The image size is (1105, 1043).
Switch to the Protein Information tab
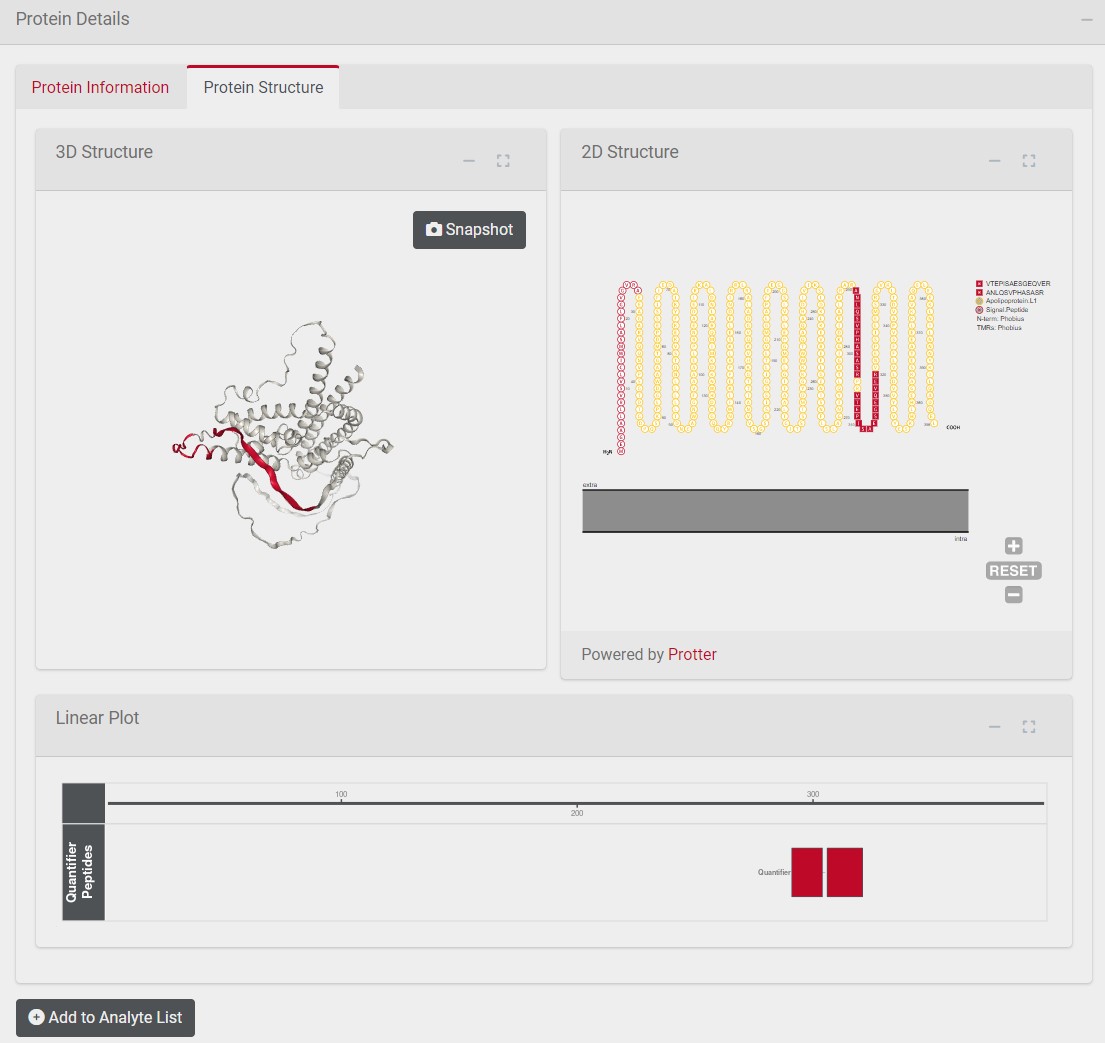click(x=100, y=87)
